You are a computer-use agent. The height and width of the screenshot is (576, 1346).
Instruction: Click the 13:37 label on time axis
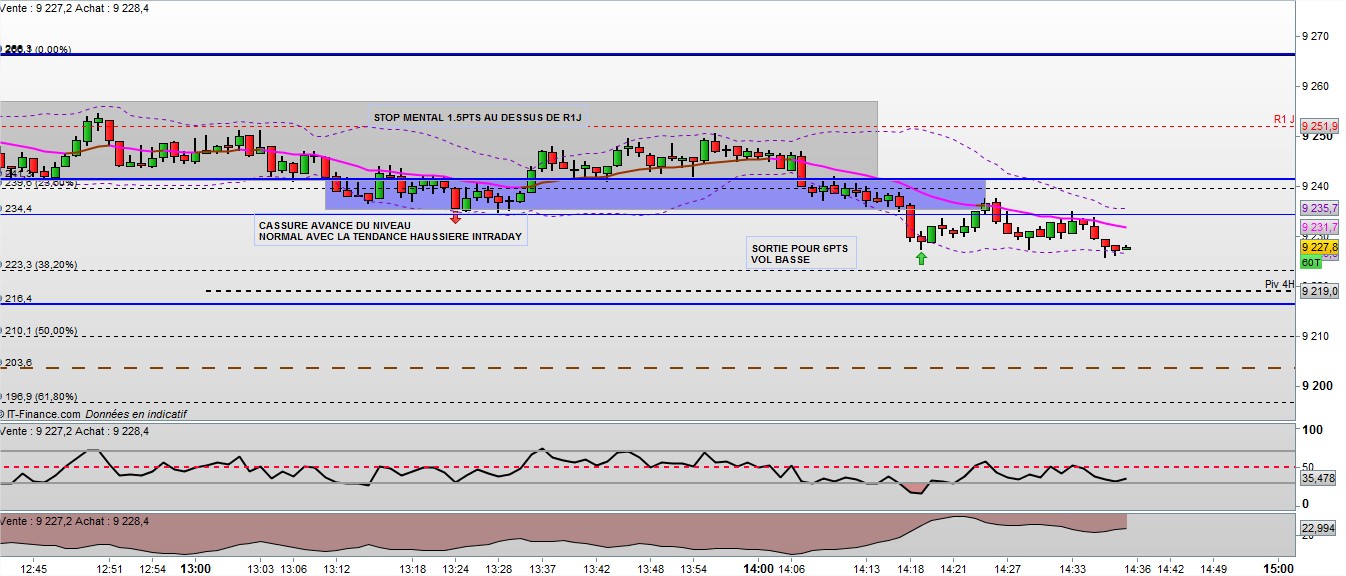[542, 569]
